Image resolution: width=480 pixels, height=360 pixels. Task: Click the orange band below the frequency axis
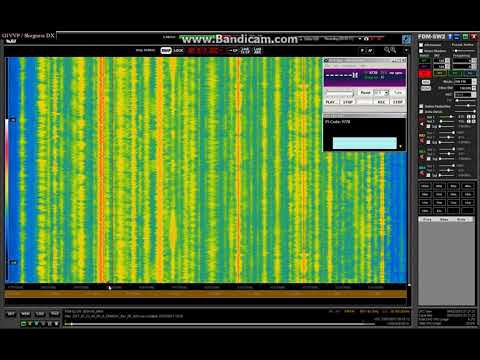206,294
